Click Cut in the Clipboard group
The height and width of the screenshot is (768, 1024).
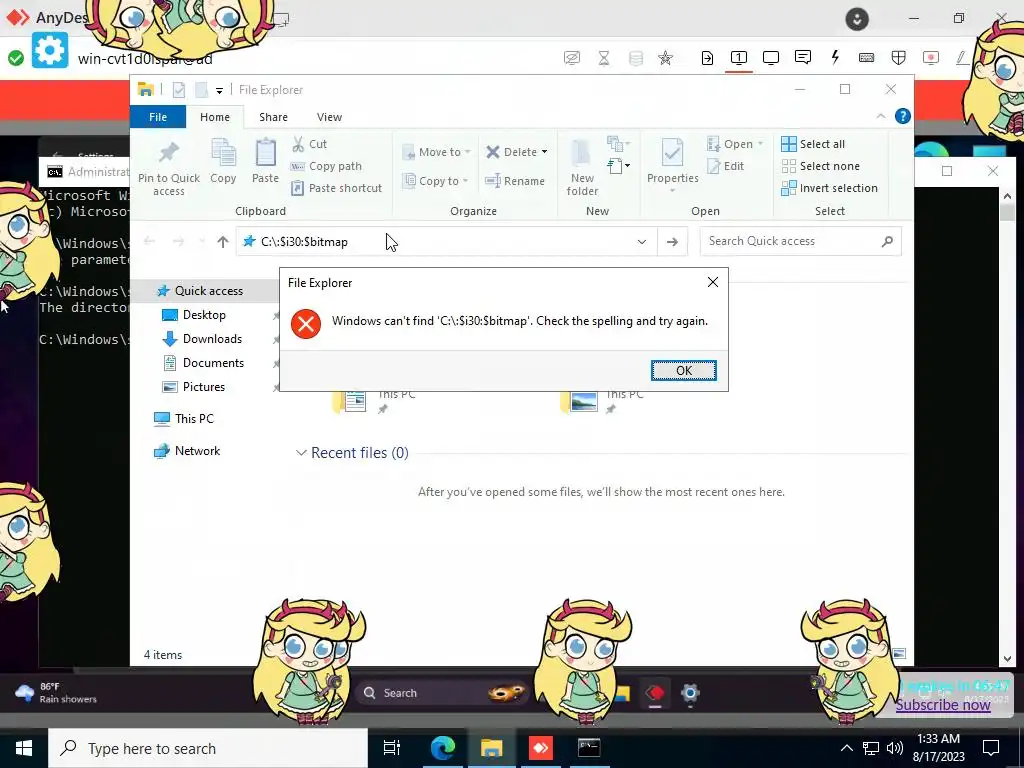click(310, 144)
